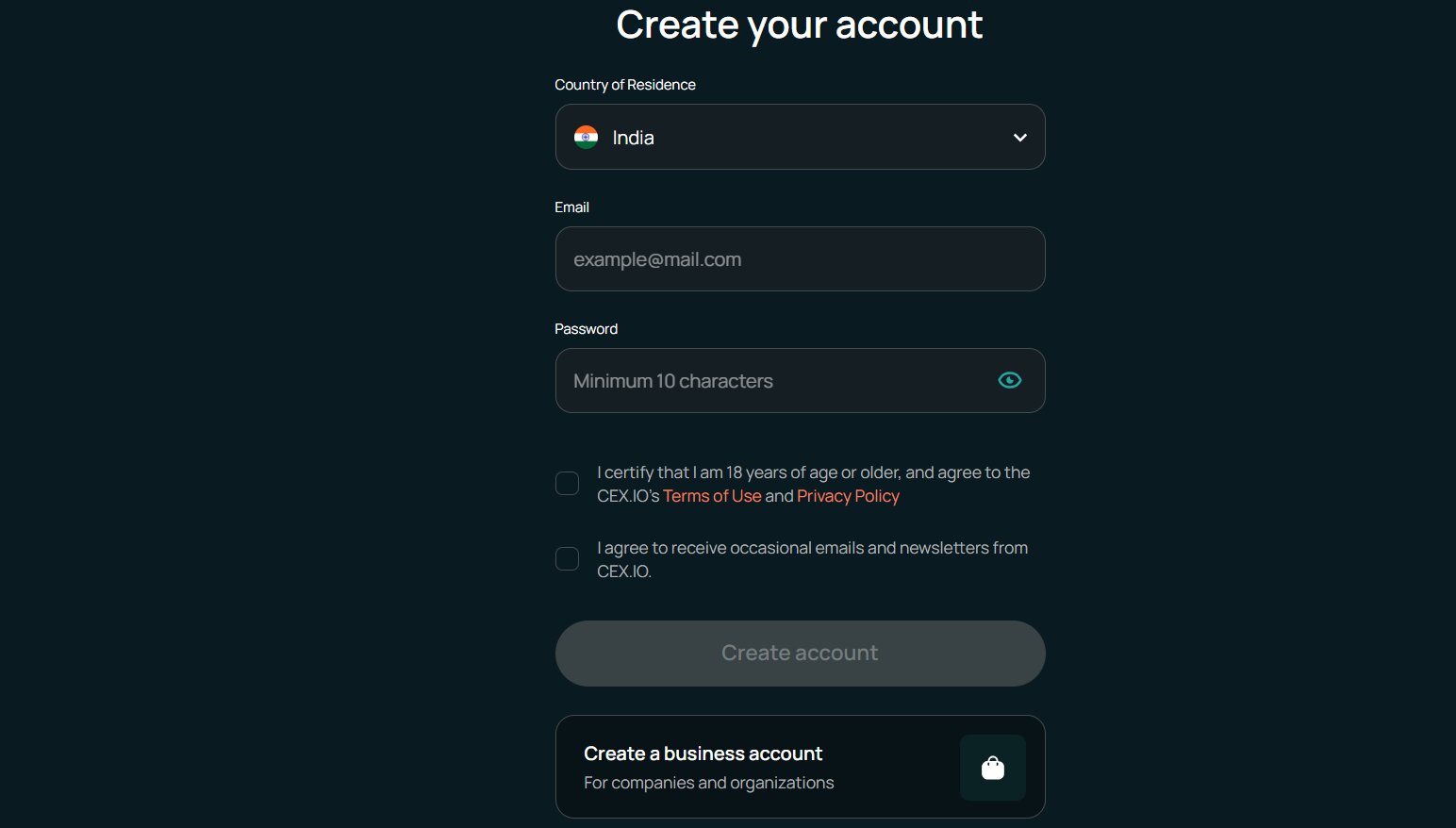Open the India country selection box
This screenshot has height=828, width=1456.
point(800,138)
